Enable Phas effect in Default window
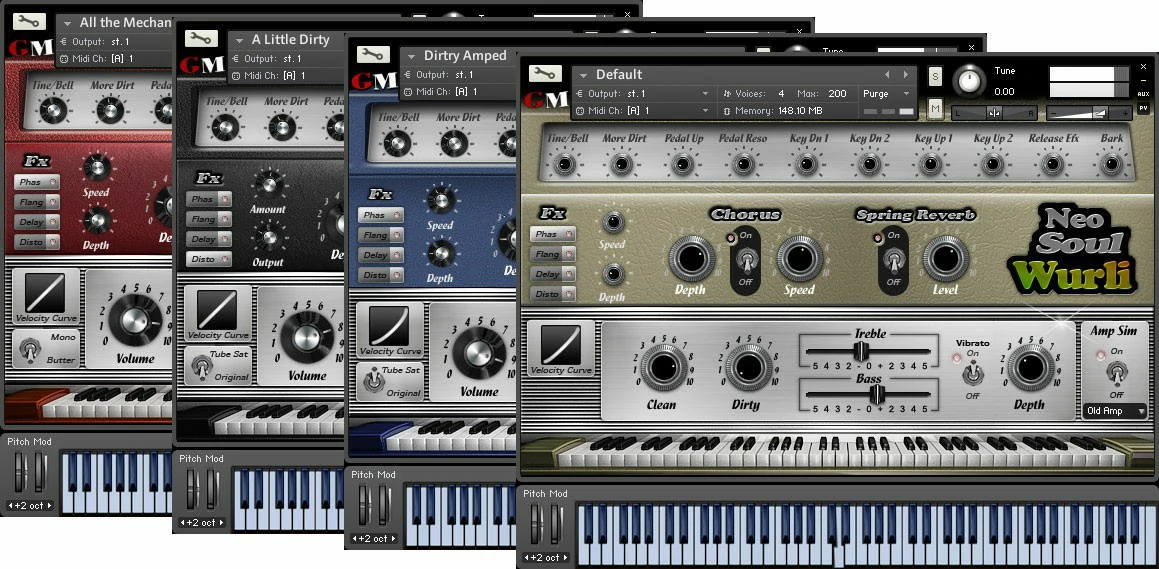Image resolution: width=1159 pixels, height=569 pixels. (552, 234)
